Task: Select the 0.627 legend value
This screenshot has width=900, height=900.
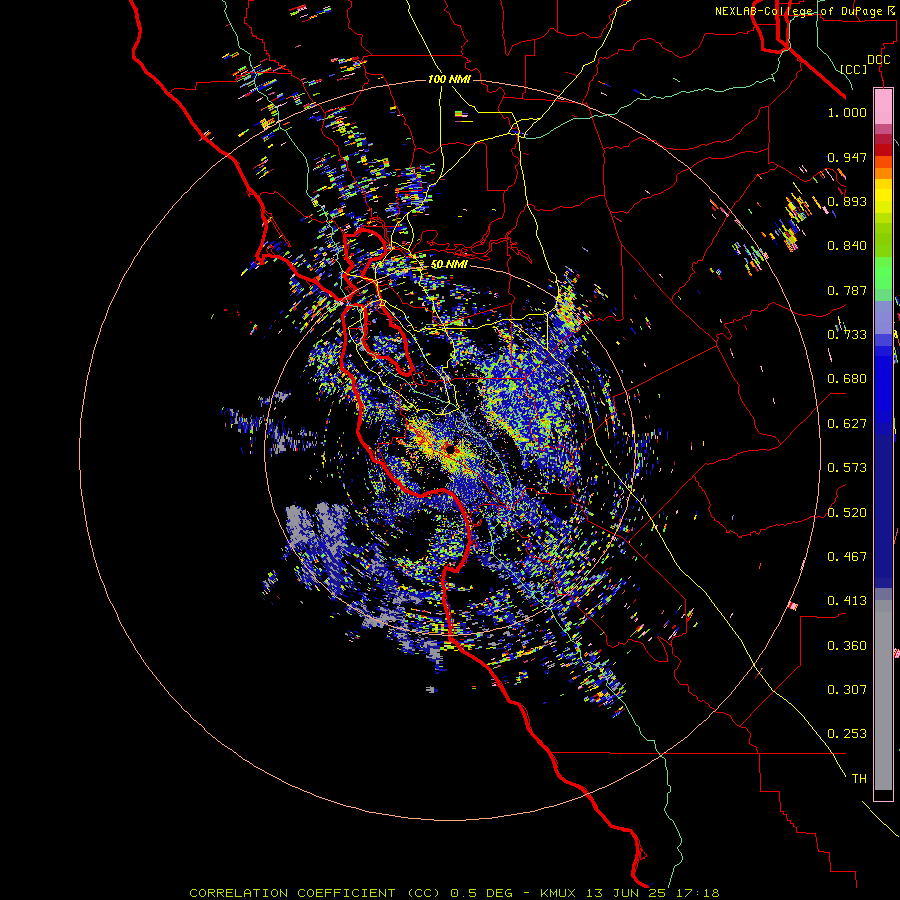Action: [847, 424]
